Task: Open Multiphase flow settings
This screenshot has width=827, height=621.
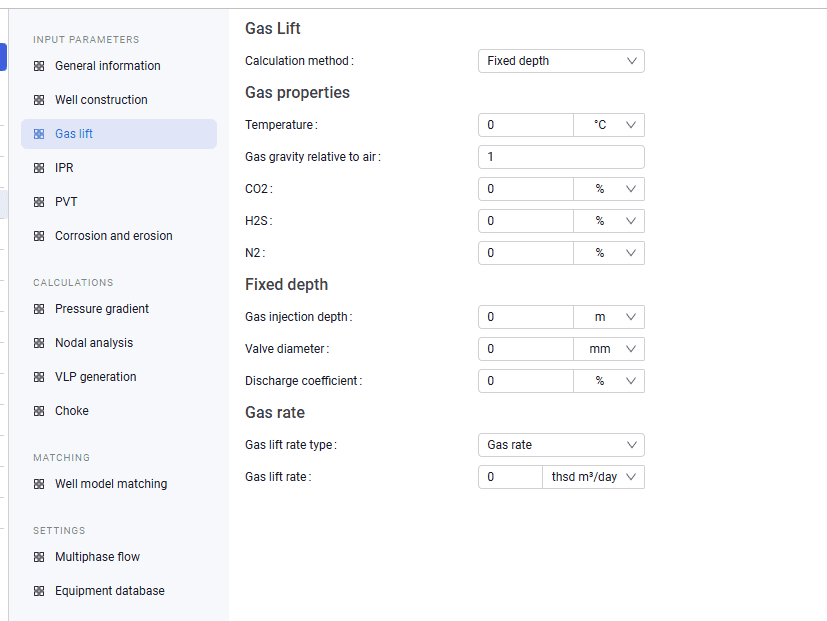Action: [x=119, y=557]
